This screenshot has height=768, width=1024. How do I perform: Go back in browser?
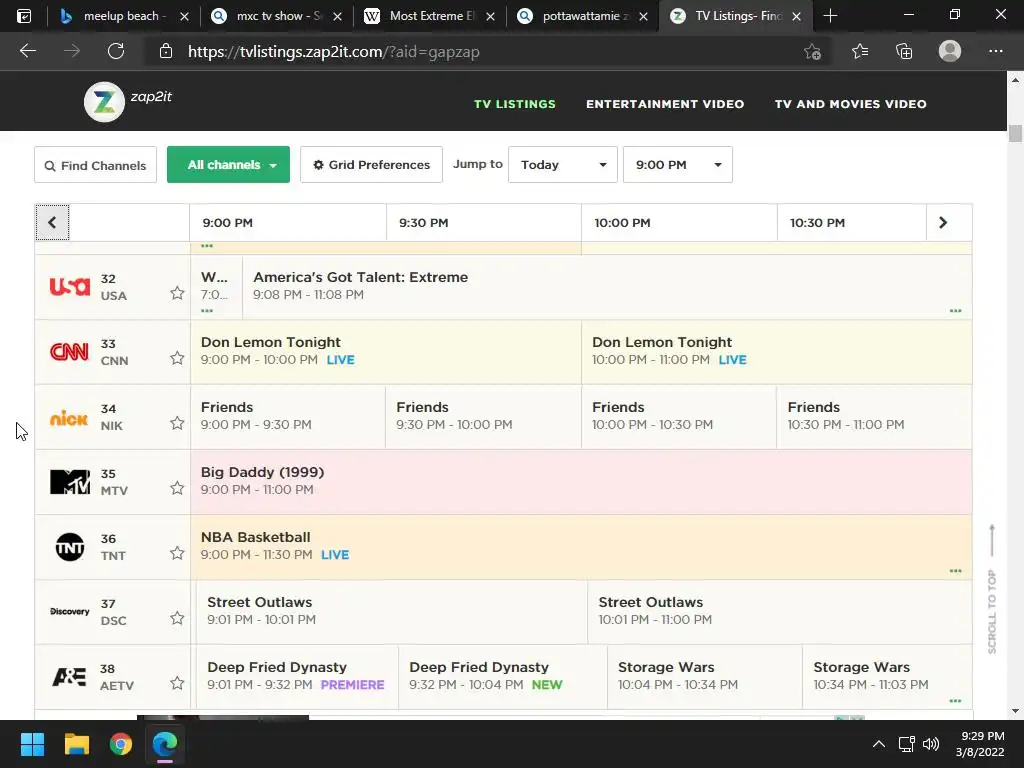pyautogui.click(x=27, y=51)
